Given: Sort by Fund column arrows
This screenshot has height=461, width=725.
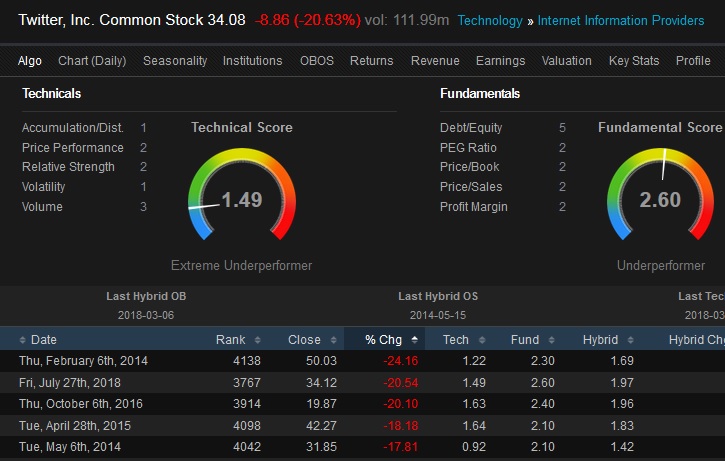Looking at the screenshot, I should point(551,340).
